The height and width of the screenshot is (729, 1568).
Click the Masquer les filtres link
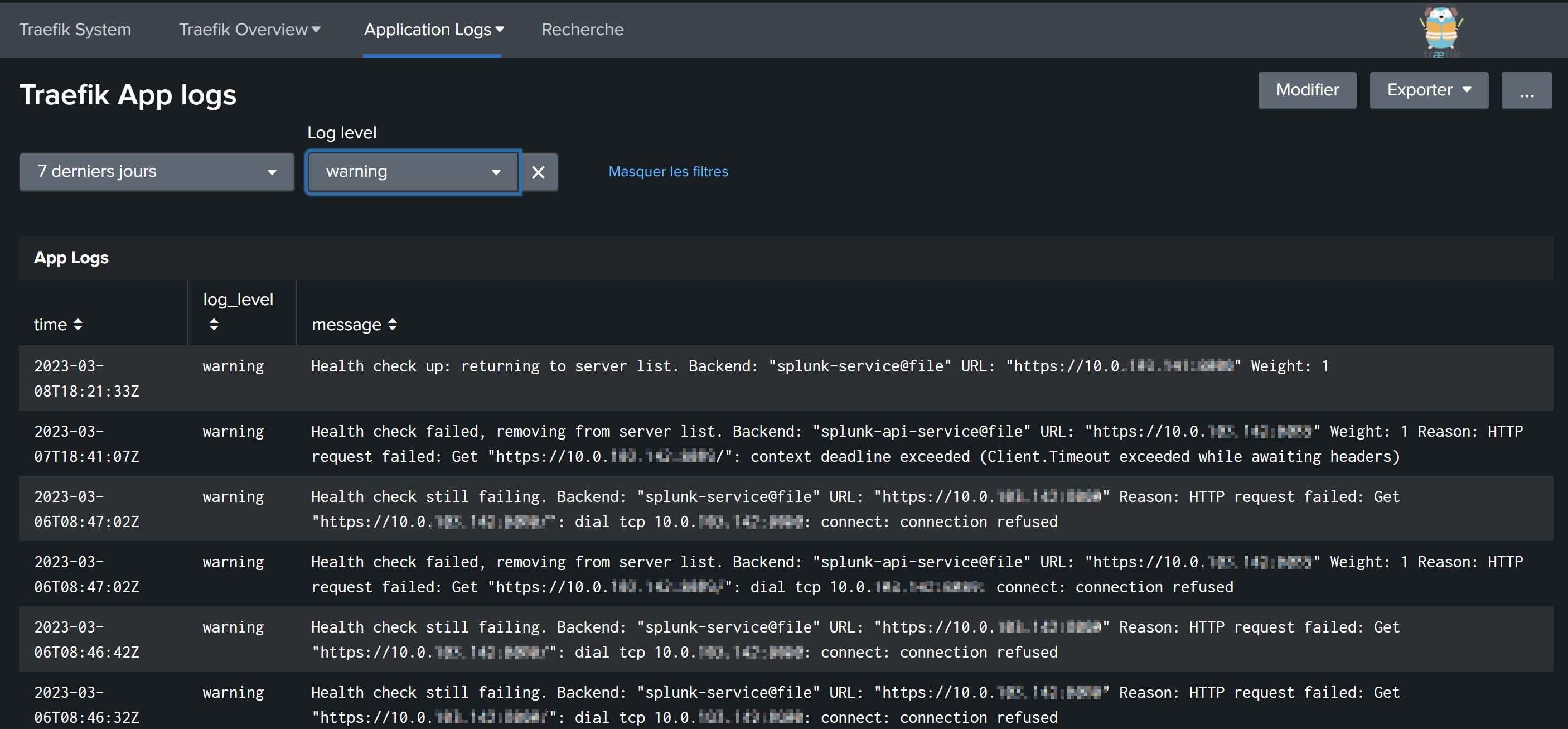pos(668,172)
